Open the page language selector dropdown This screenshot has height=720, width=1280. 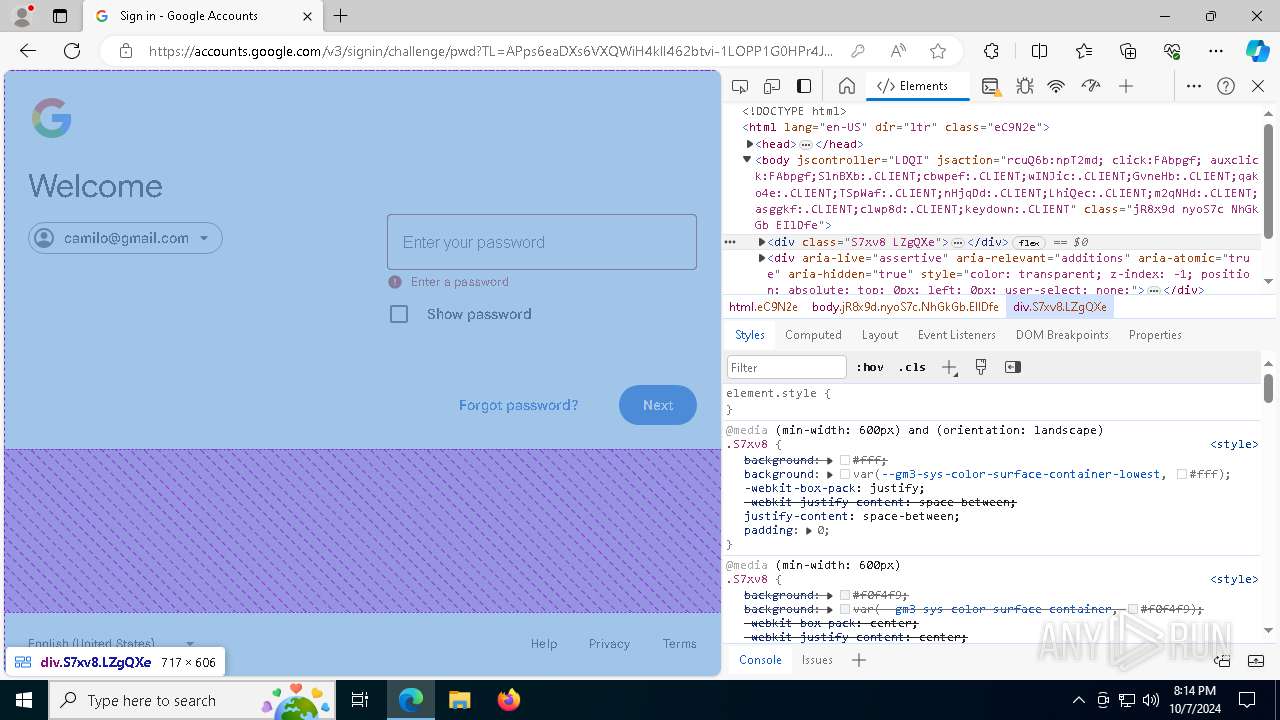111,643
